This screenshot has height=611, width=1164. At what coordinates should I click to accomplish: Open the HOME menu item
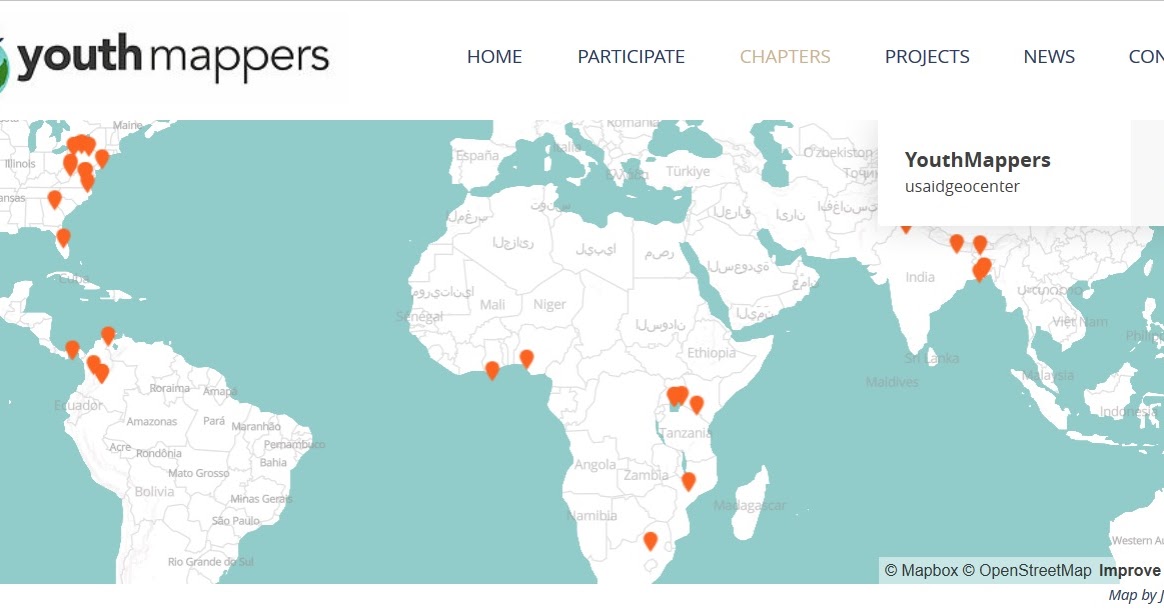coord(494,57)
